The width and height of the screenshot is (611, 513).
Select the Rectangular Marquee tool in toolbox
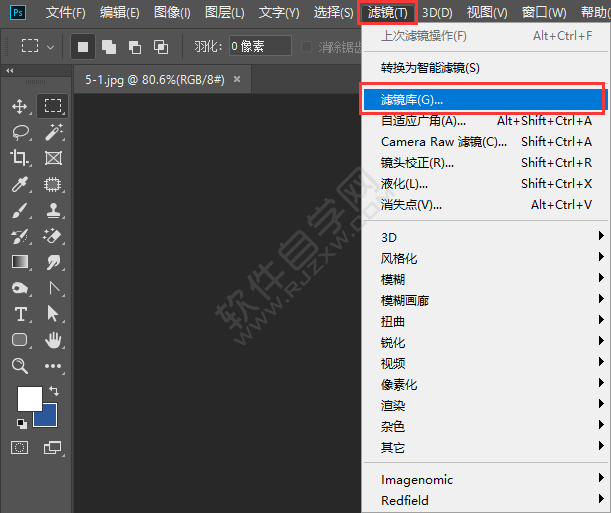click(x=53, y=106)
